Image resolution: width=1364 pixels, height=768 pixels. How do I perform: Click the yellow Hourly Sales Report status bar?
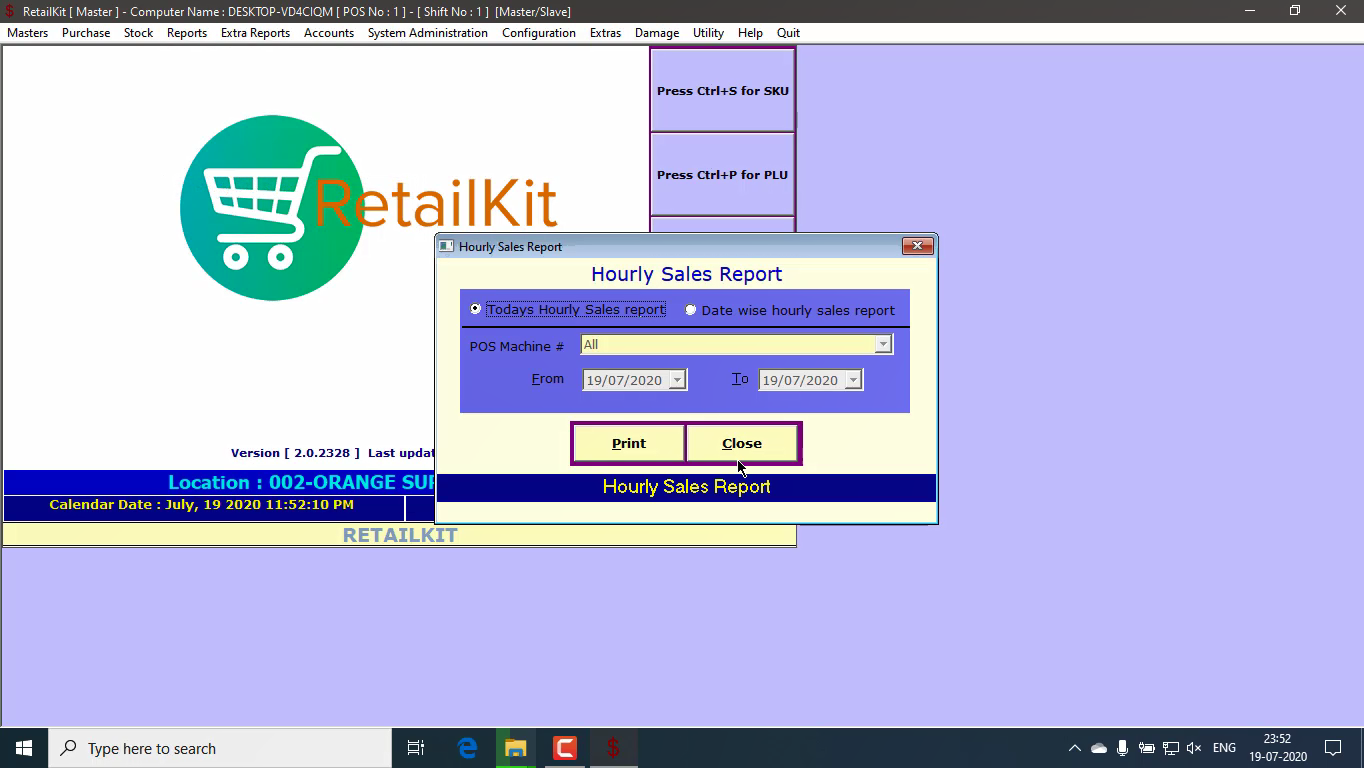click(x=686, y=487)
